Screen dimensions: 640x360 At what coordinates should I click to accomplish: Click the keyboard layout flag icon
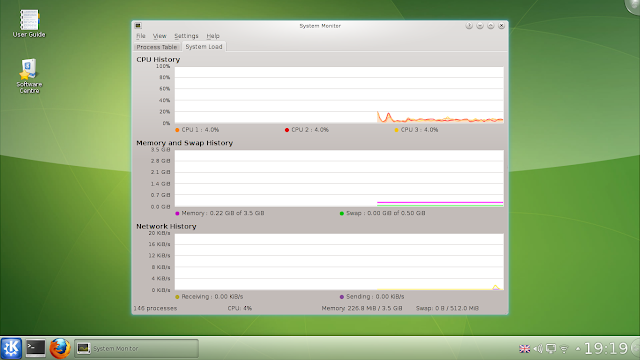pyautogui.click(x=524, y=349)
